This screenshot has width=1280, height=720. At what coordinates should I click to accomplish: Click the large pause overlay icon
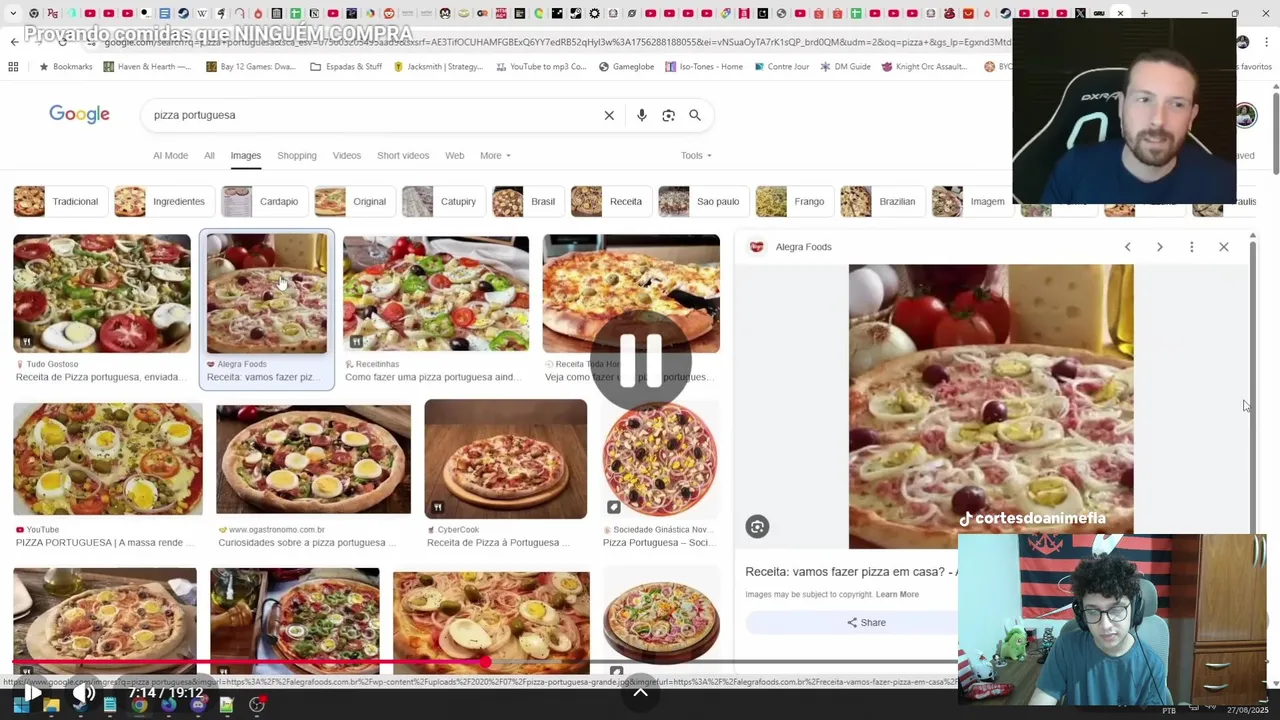point(640,360)
